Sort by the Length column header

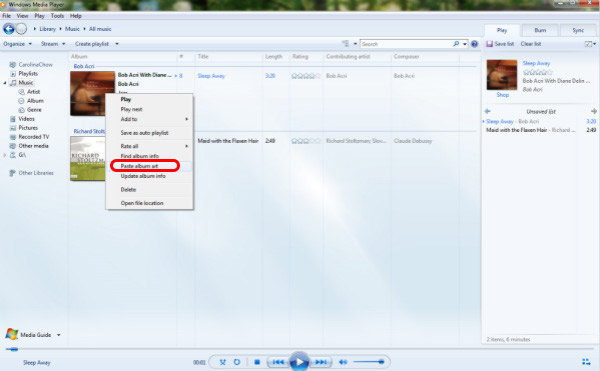click(274, 57)
